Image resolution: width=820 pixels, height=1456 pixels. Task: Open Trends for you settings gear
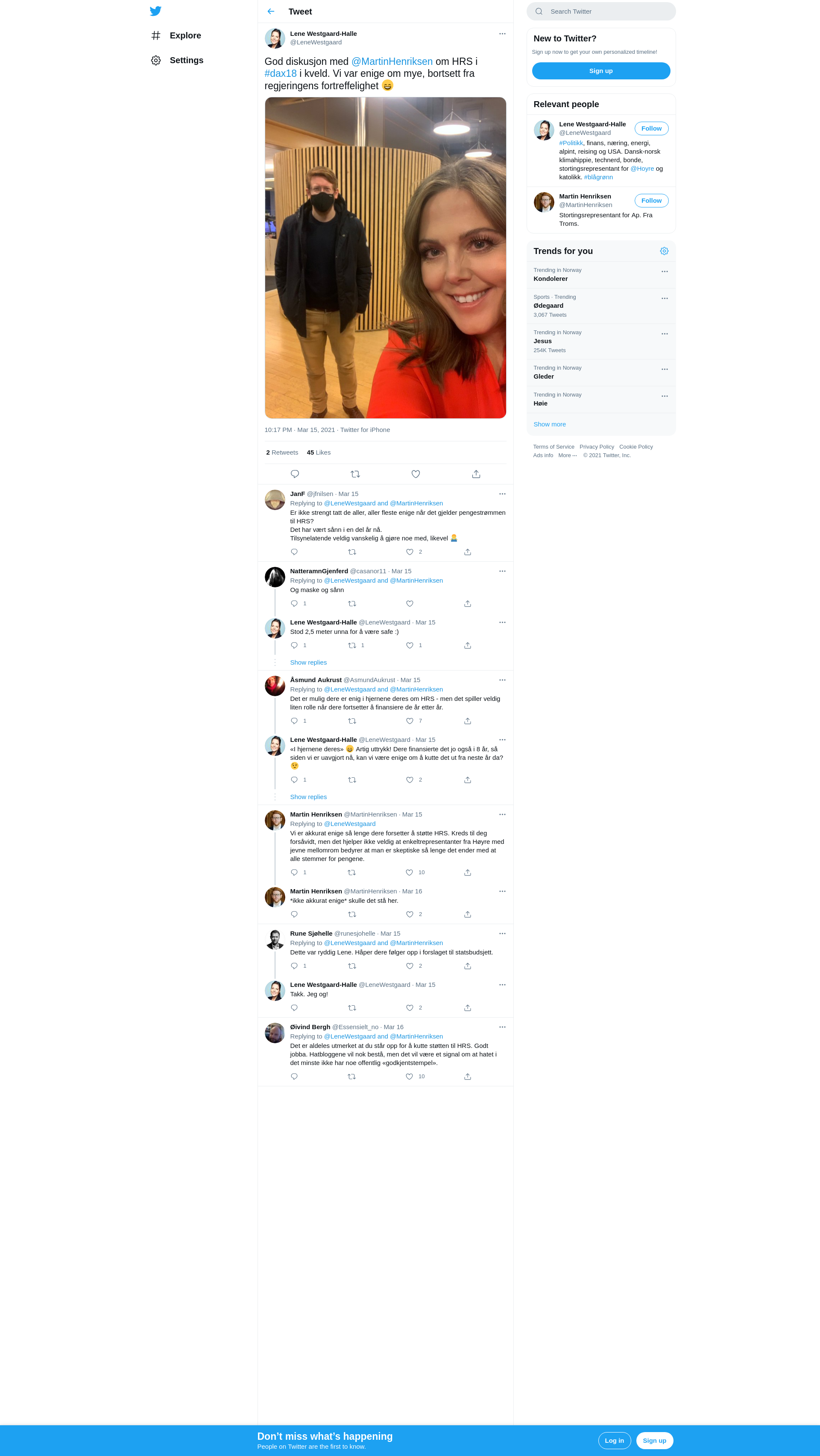[665, 251]
